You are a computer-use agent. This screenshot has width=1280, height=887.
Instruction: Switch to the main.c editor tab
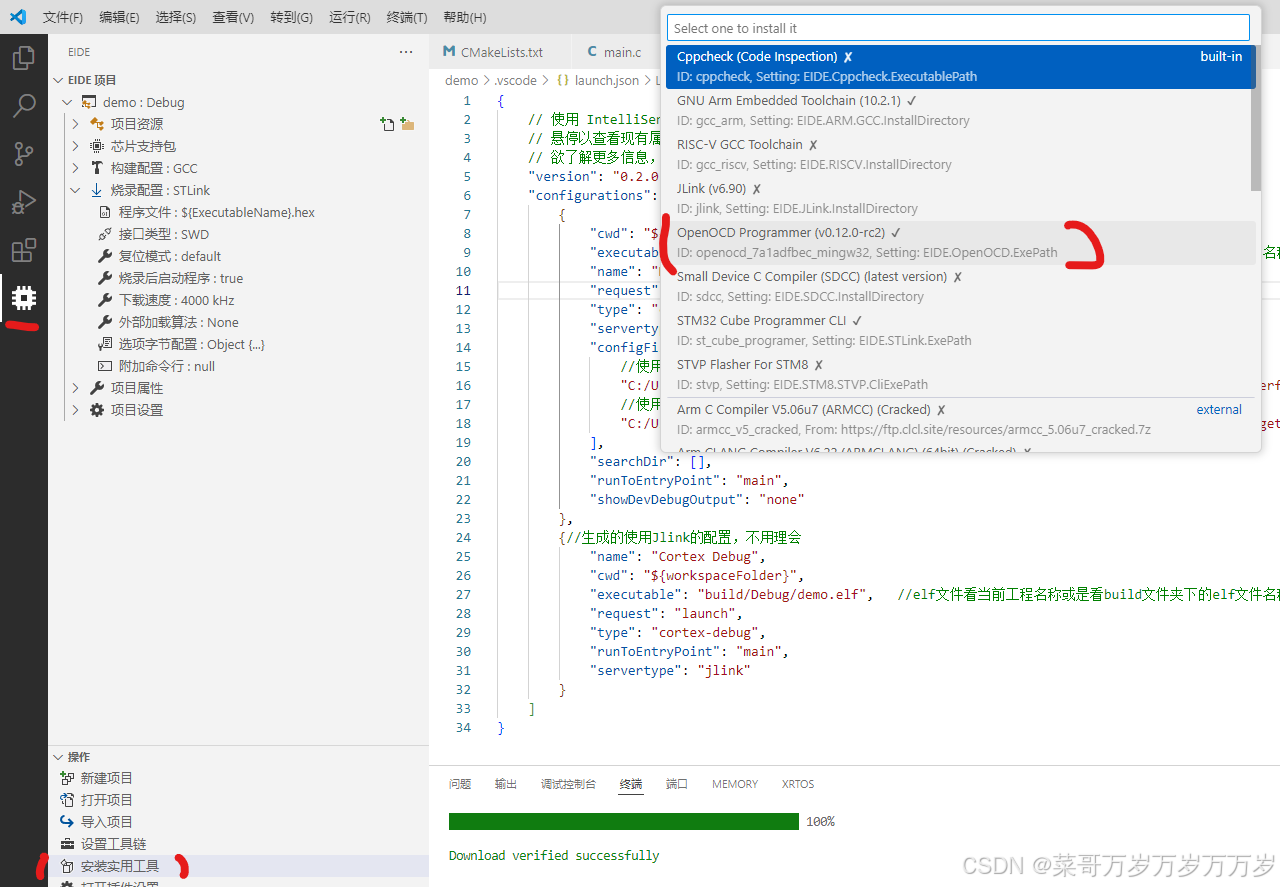tap(614, 52)
